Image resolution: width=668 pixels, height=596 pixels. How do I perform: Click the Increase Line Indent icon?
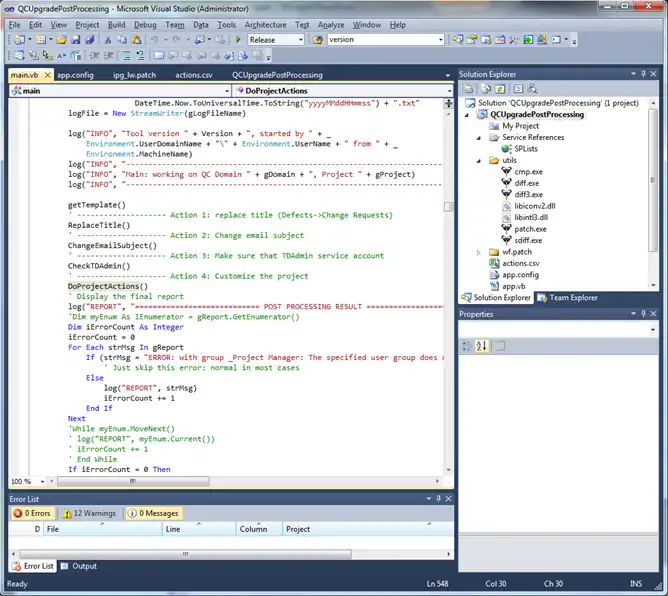tap(109, 55)
